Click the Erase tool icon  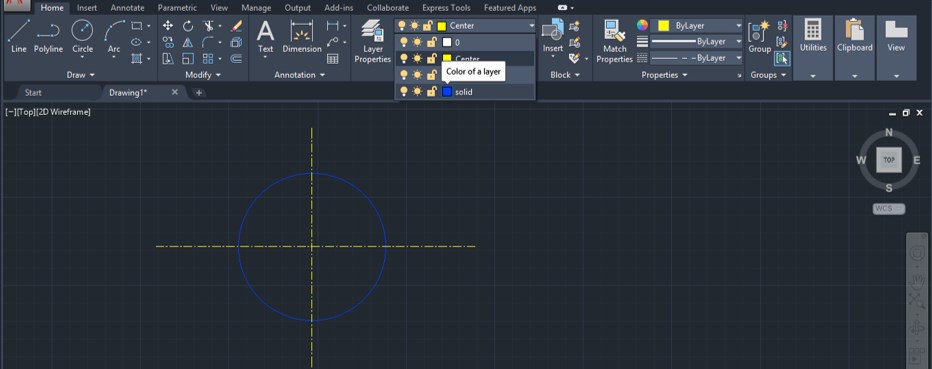pyautogui.click(x=237, y=26)
